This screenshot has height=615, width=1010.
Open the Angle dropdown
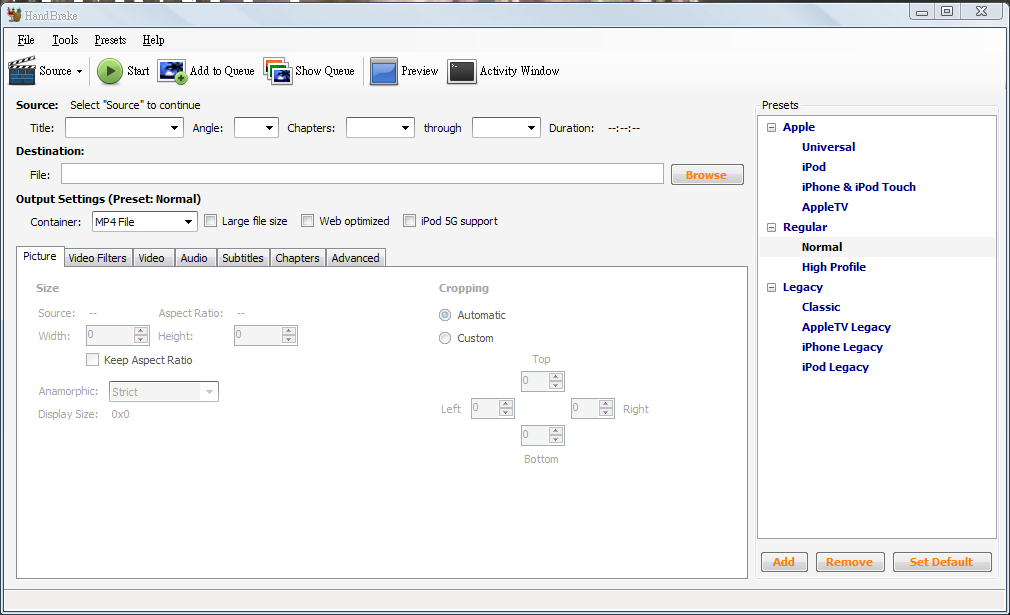[x=256, y=128]
